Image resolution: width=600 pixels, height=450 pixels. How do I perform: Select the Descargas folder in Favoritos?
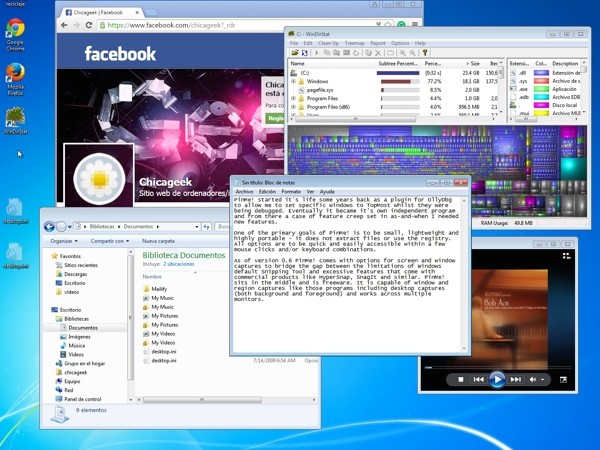72,274
